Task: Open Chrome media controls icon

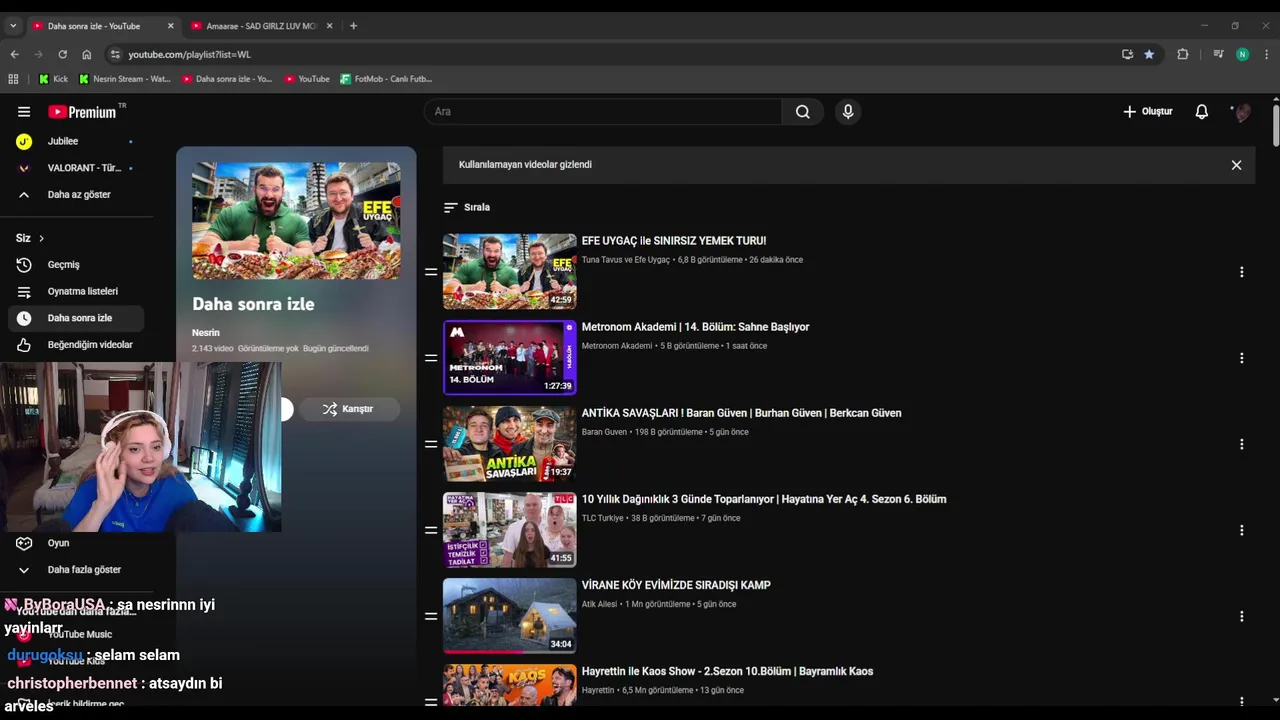Action: coord(1218,54)
